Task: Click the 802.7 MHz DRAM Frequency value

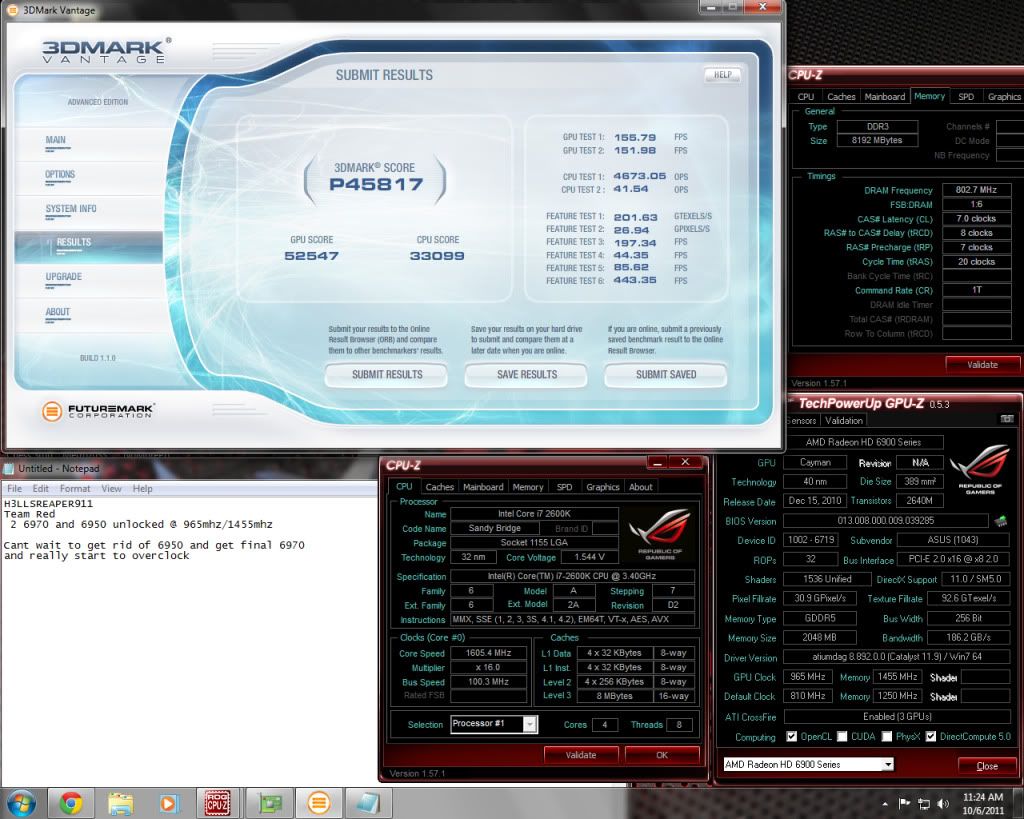Action: tap(976, 190)
